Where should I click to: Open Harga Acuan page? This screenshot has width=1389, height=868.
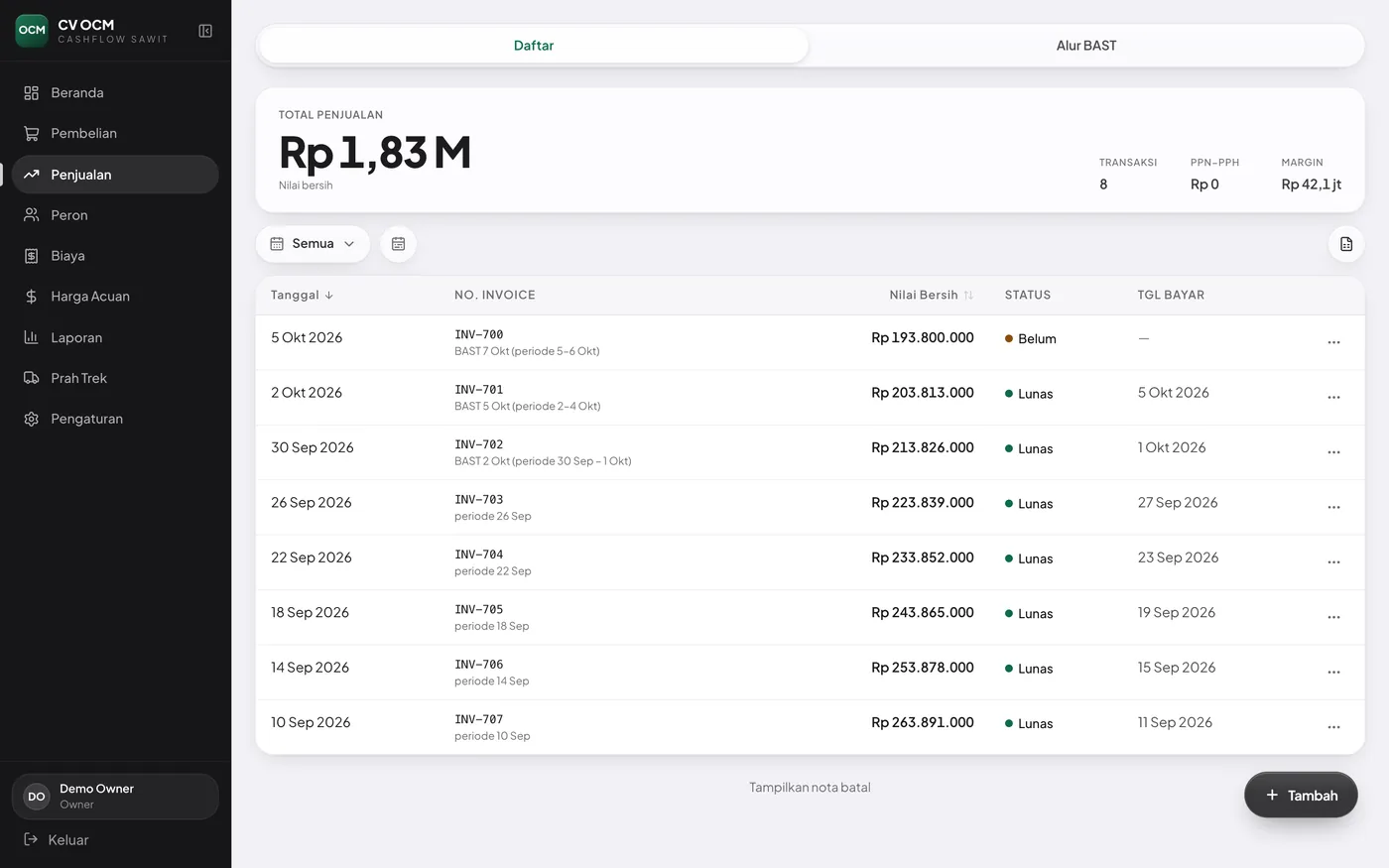115,296
